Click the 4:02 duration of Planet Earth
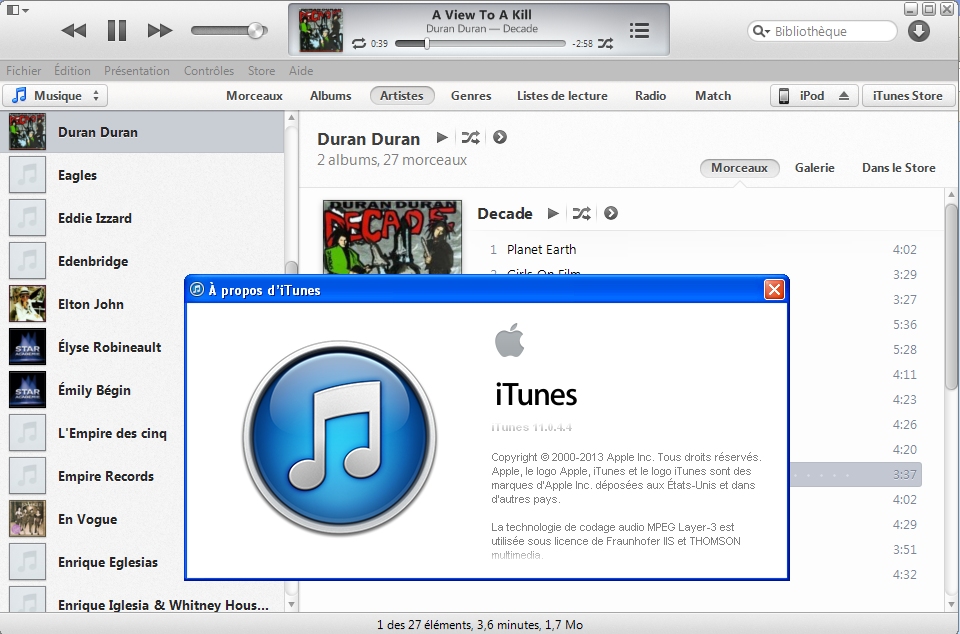The image size is (960, 634). click(x=904, y=250)
